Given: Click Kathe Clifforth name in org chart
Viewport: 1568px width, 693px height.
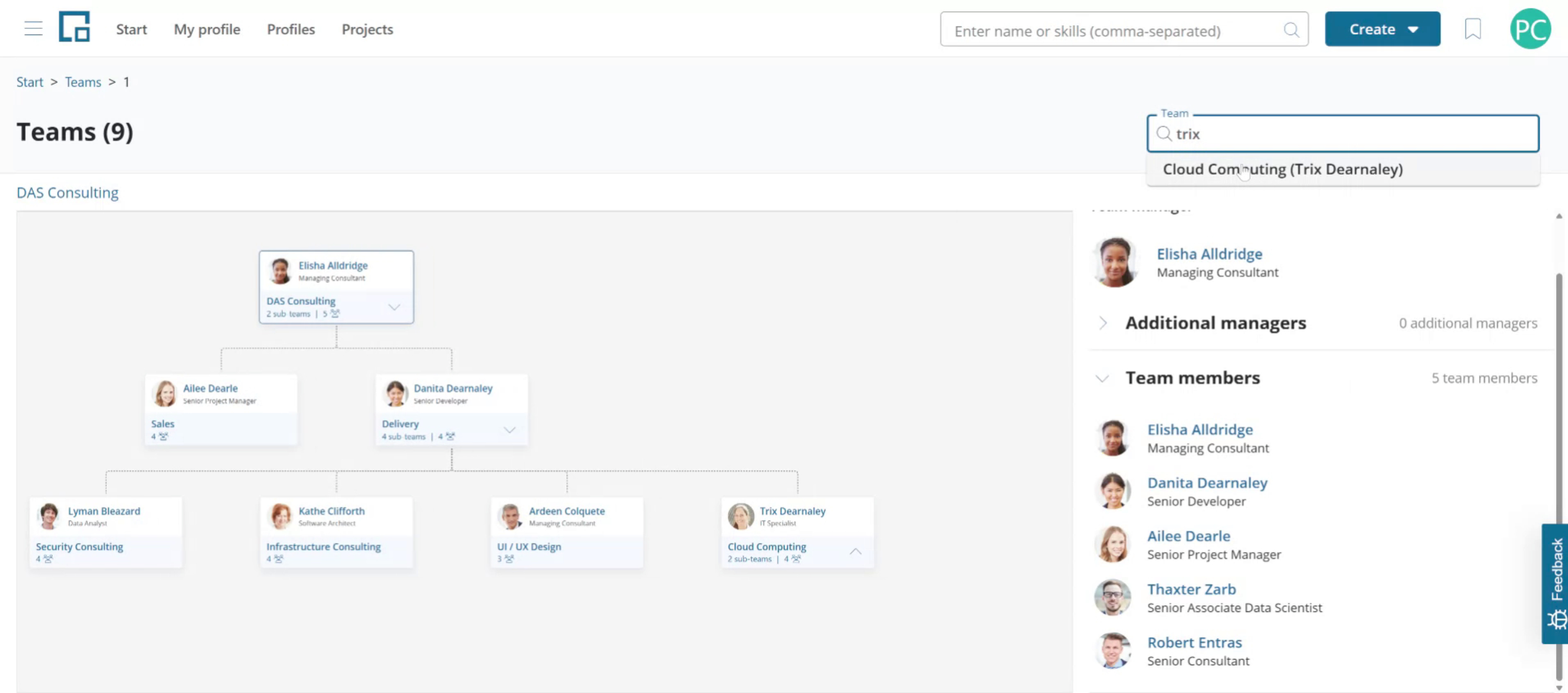Looking at the screenshot, I should tap(331, 511).
